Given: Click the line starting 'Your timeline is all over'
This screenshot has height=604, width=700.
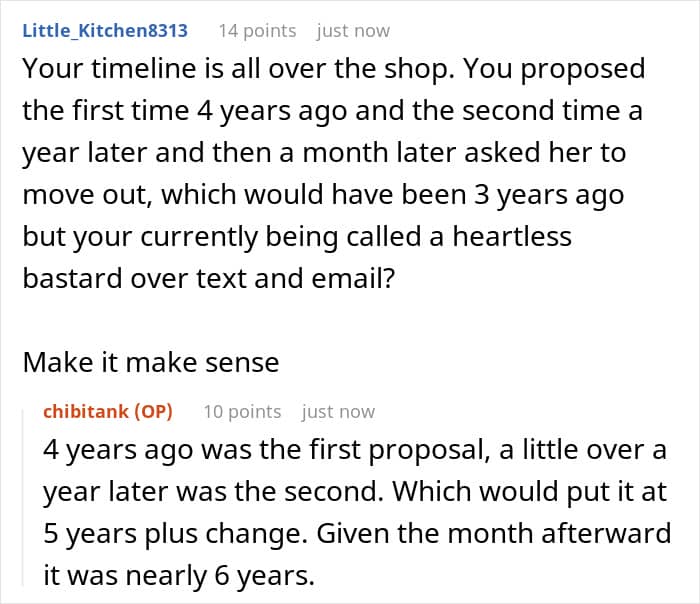Looking at the screenshot, I should click(333, 69).
